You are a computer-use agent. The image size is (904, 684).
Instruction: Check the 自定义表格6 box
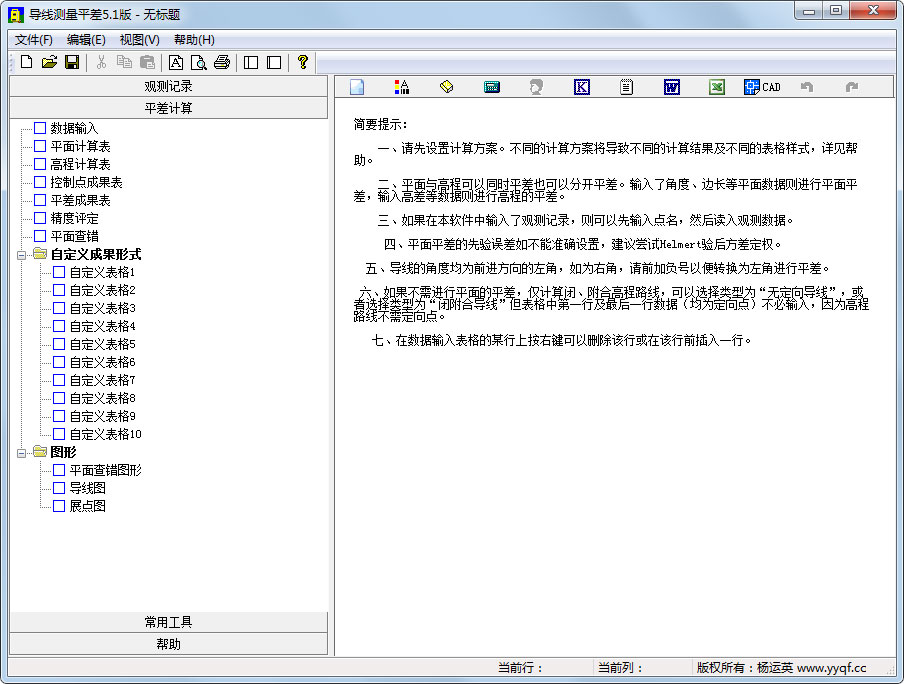59,362
